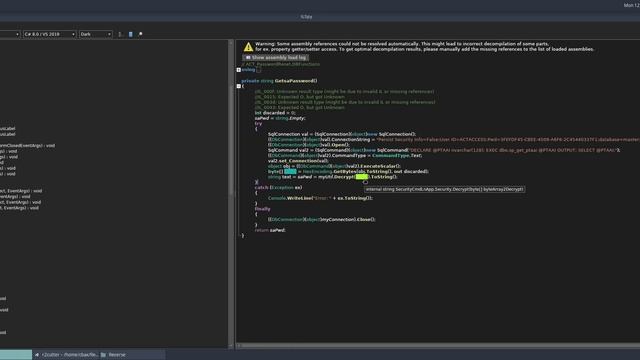Open the Dark theme dropdown
Viewport: 640px width, 360px height.
[x=96, y=34]
